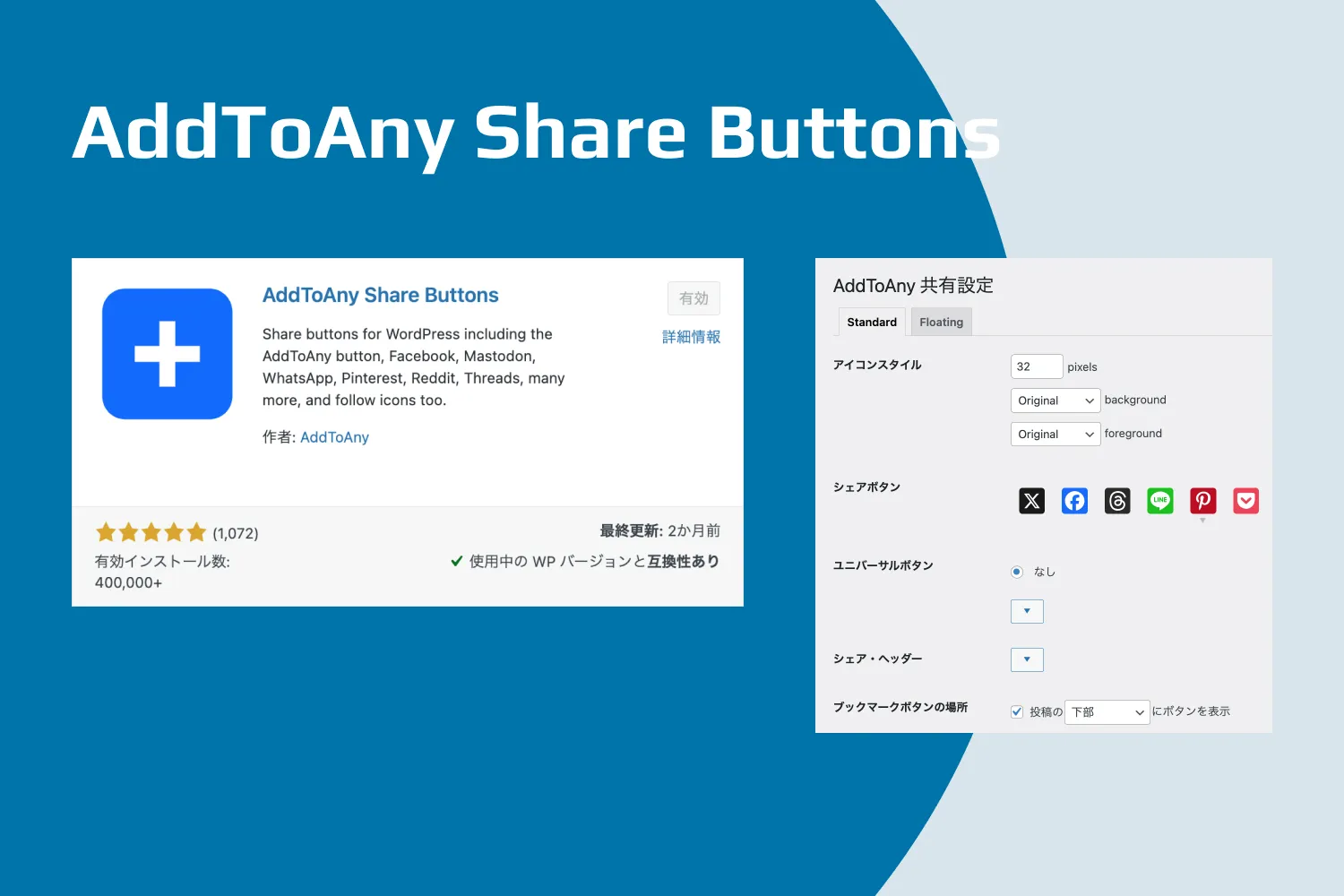Click the にボタンを表示 text
The height and width of the screenshot is (896, 1344).
point(1191,711)
